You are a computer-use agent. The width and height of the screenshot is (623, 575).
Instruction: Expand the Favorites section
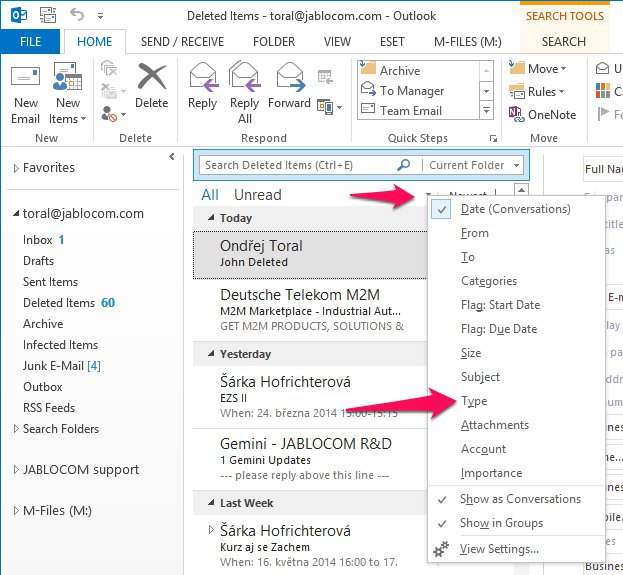pos(16,168)
